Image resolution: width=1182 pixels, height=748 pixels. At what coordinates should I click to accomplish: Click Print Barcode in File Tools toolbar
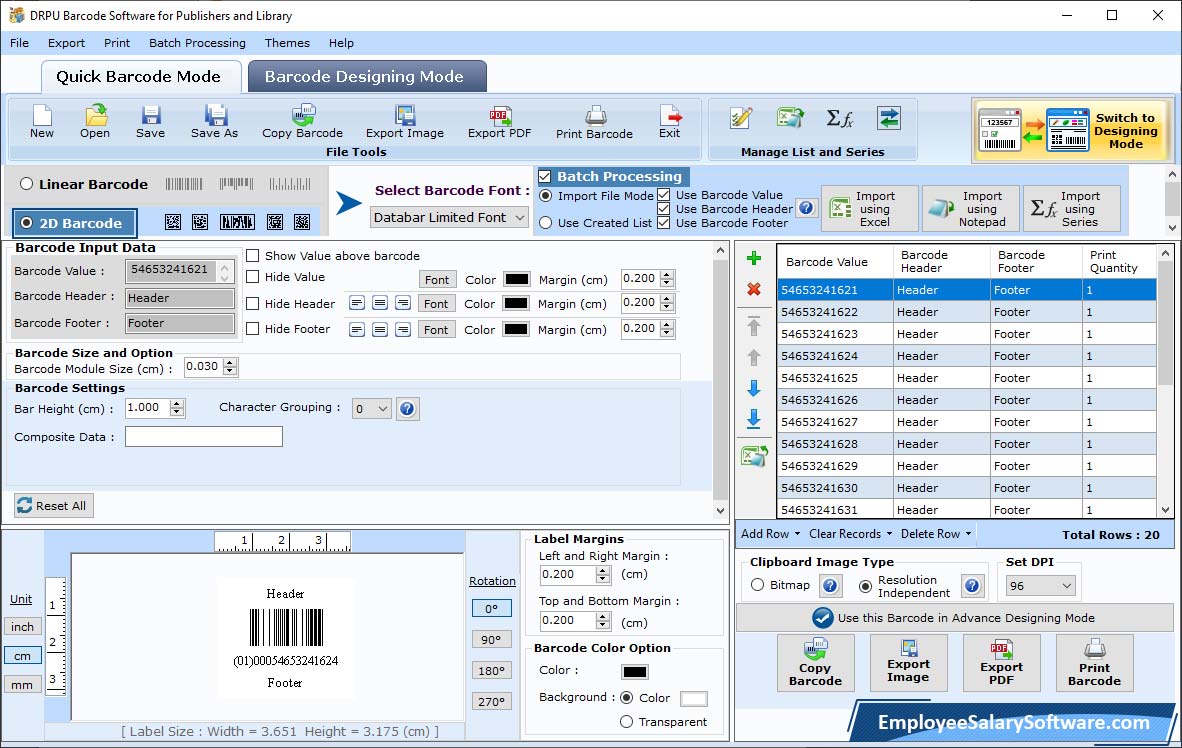click(x=594, y=122)
